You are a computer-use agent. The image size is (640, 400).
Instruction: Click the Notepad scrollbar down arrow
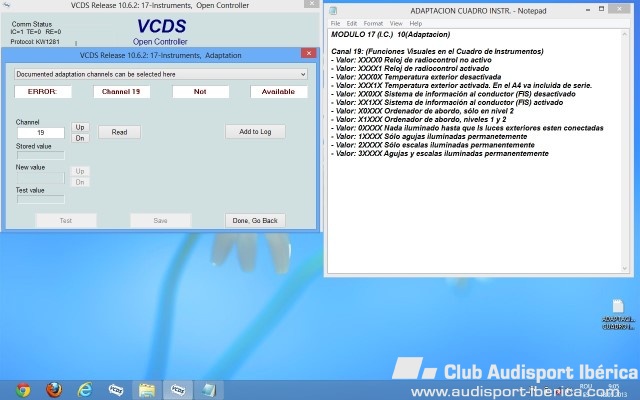pyautogui.click(x=624, y=268)
